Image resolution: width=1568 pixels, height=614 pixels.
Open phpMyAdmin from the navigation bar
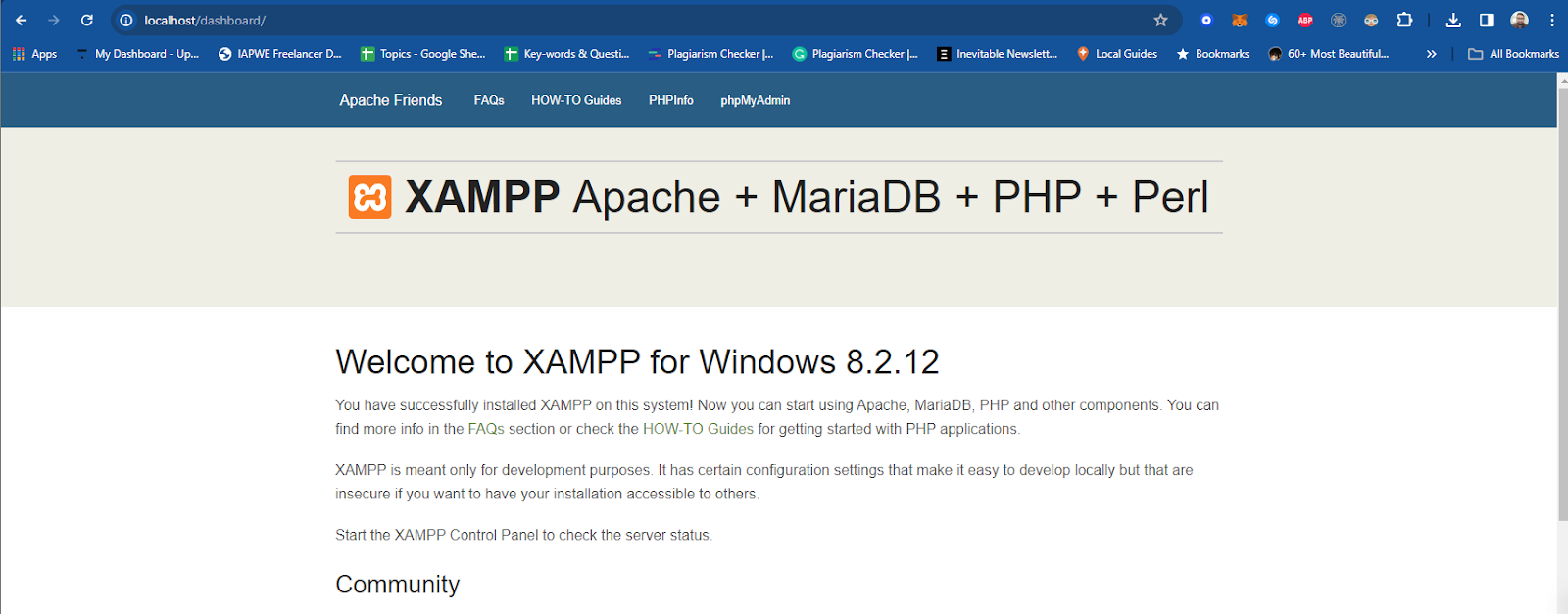[x=756, y=100]
